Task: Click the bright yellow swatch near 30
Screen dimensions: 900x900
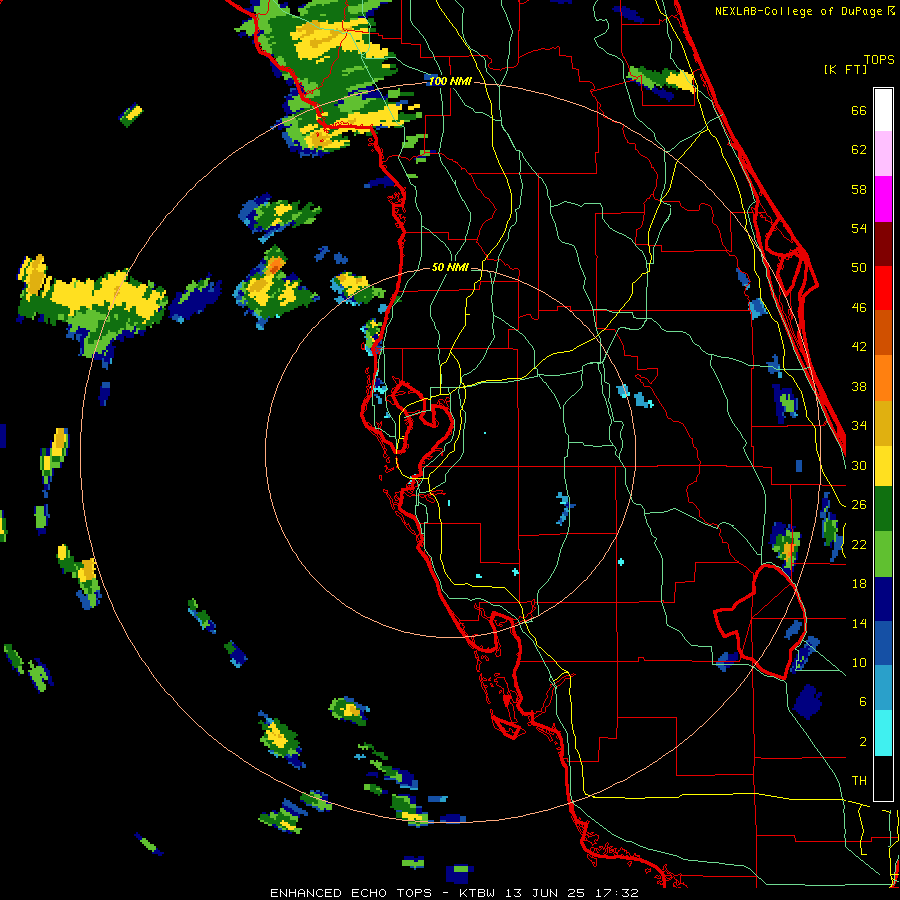Action: (x=883, y=465)
